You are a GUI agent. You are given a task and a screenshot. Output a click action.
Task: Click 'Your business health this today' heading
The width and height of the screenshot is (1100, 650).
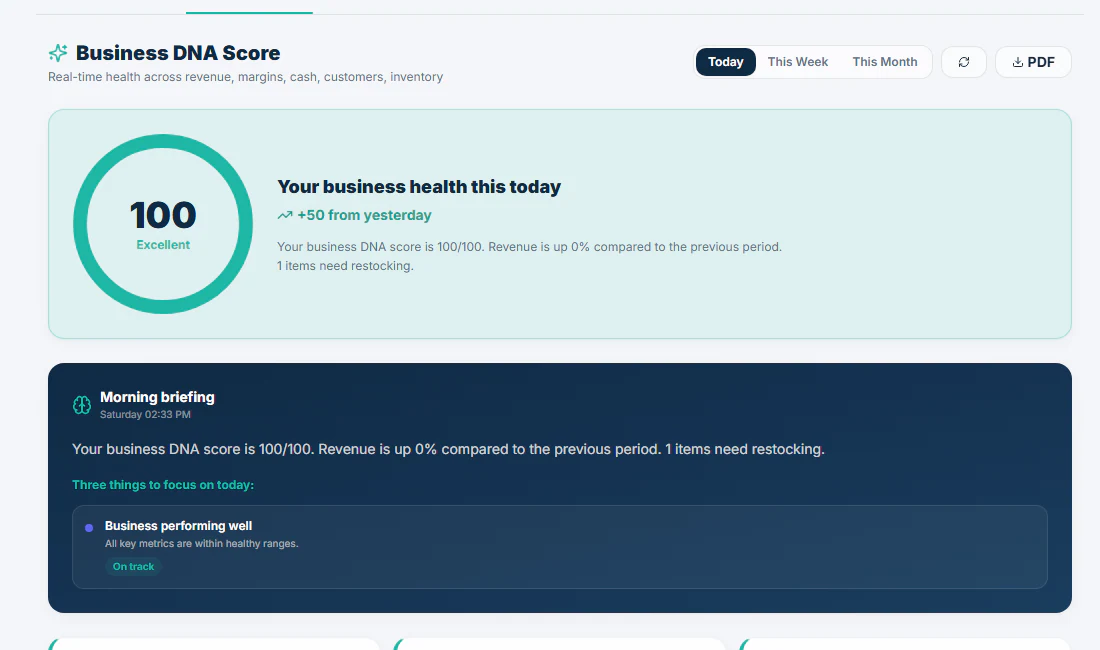(x=419, y=187)
